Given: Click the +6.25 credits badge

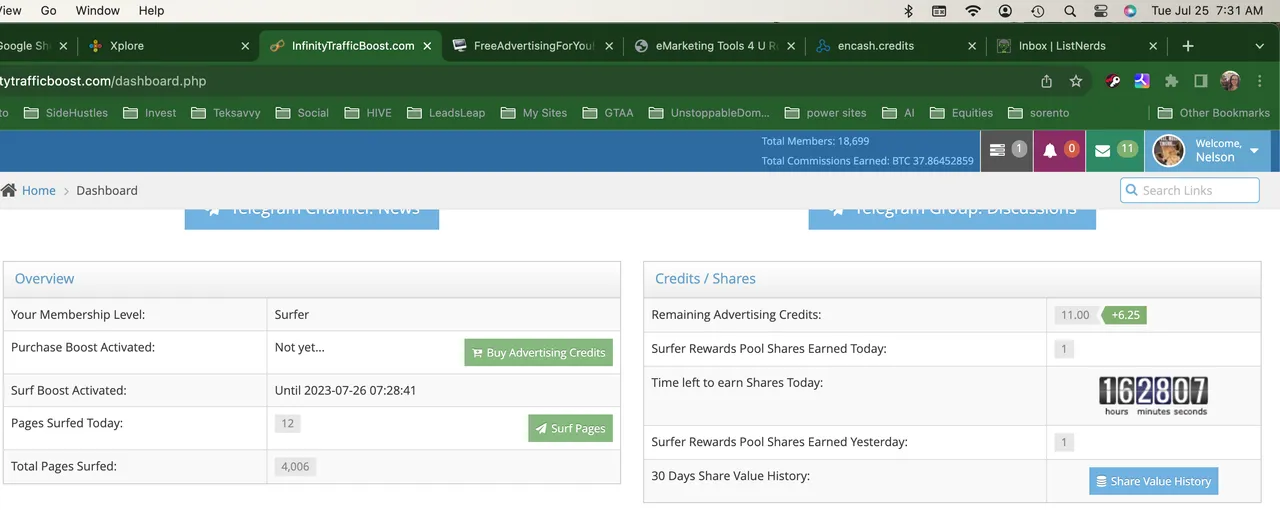Looking at the screenshot, I should point(1125,315).
